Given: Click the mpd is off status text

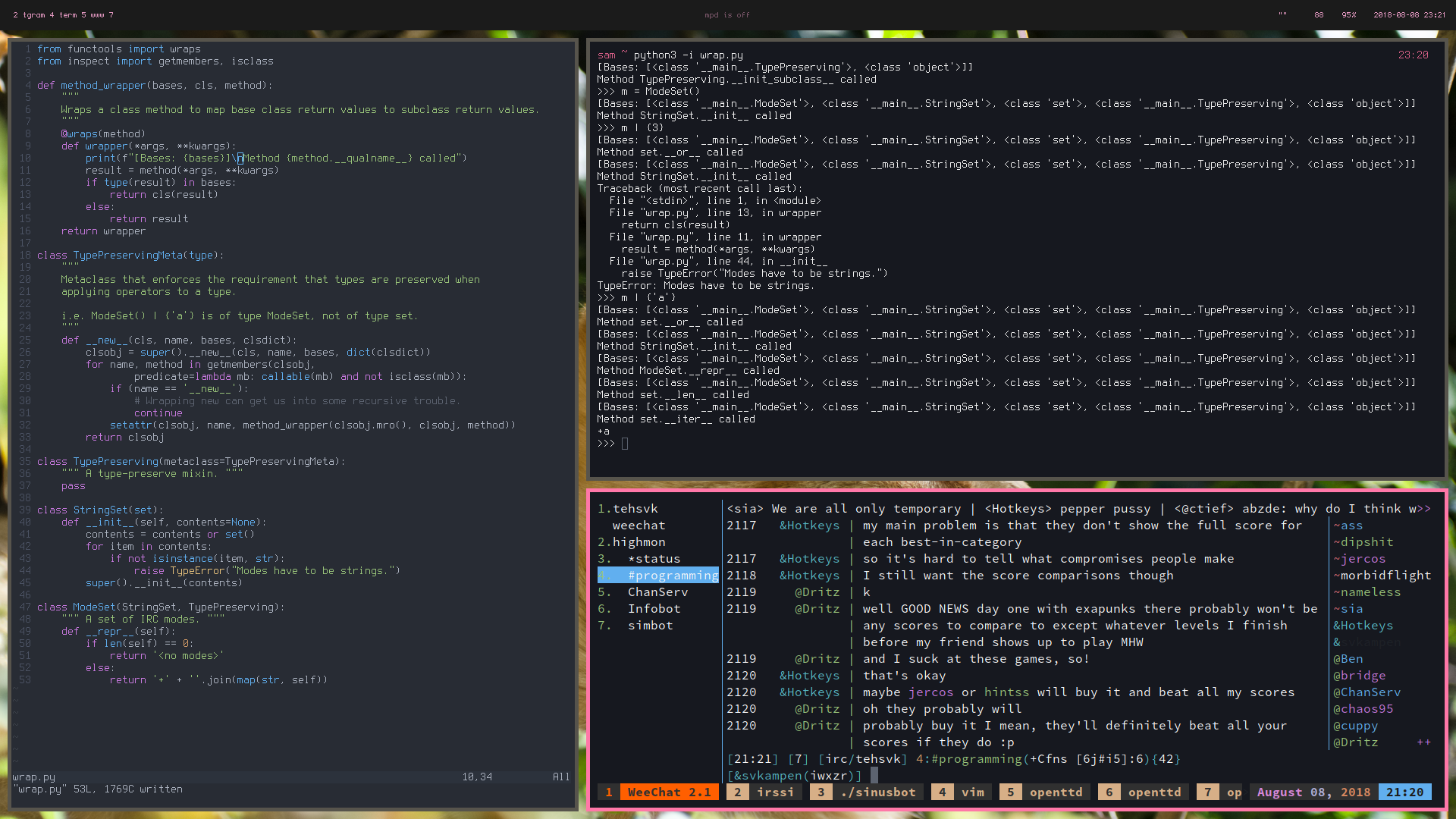Looking at the screenshot, I should [726, 14].
